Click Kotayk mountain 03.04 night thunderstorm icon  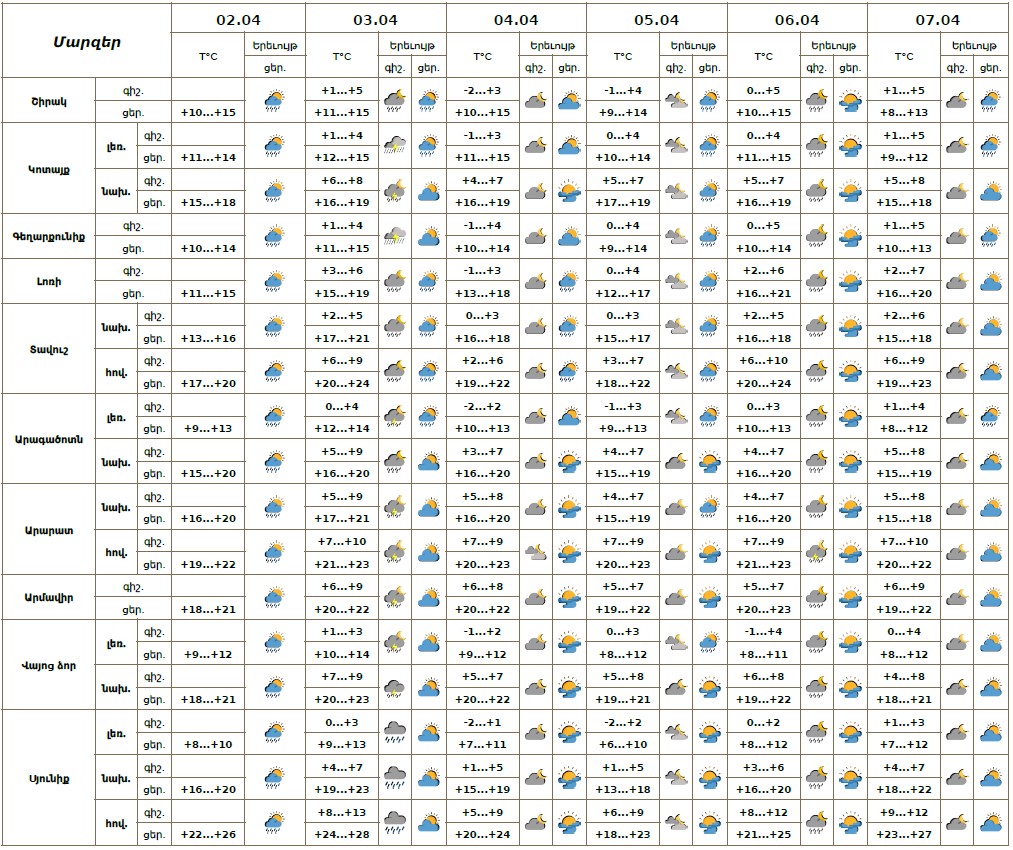(x=394, y=146)
